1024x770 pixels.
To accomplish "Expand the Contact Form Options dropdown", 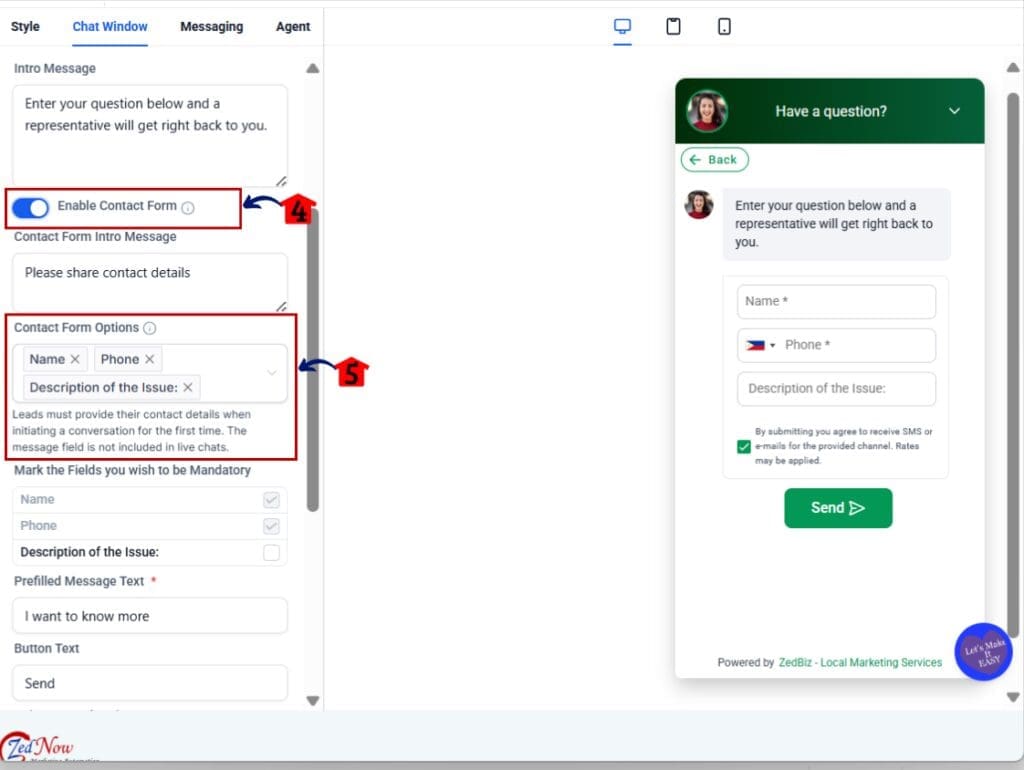I will tap(272, 372).
